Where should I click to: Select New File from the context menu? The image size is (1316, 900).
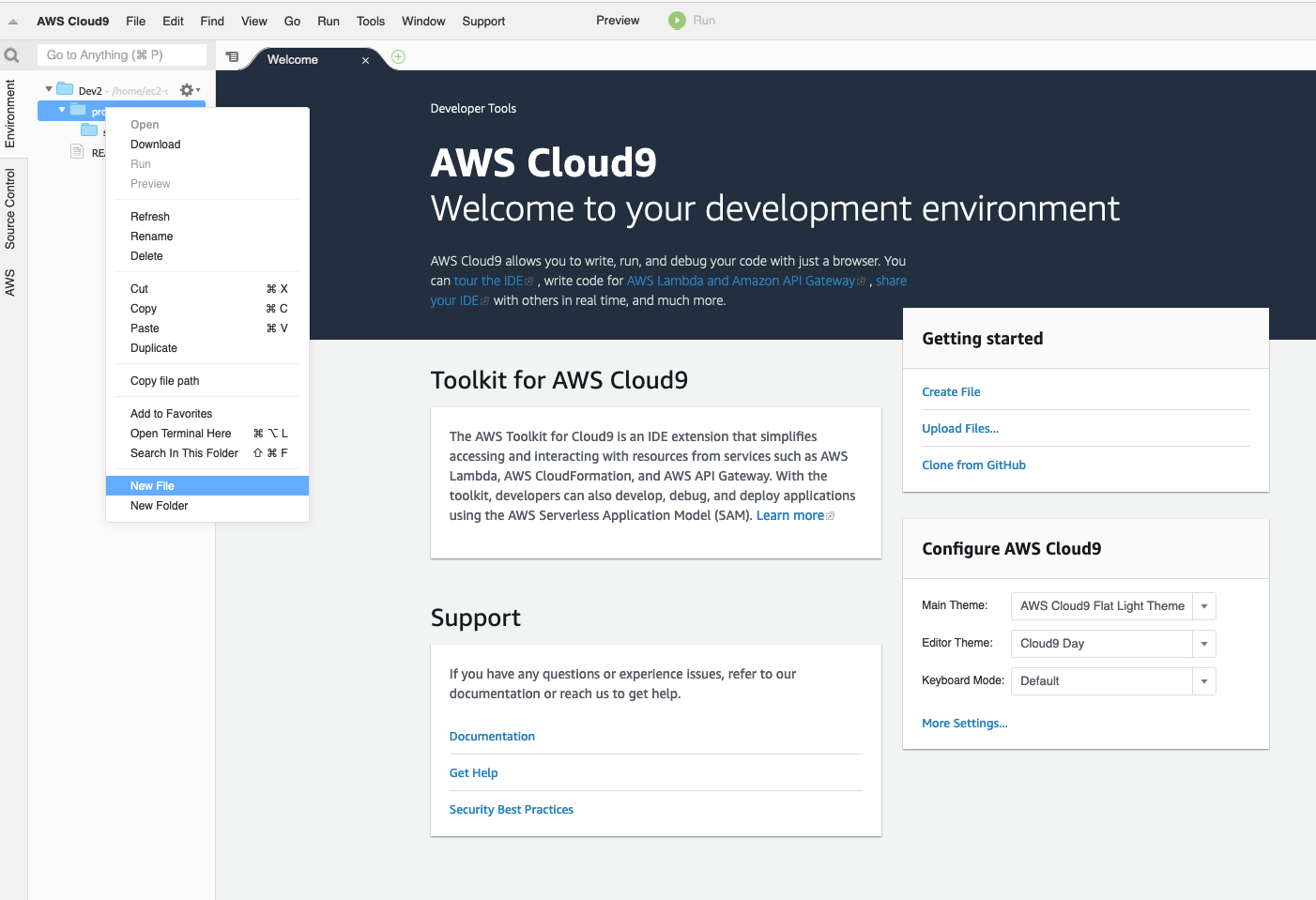pos(153,486)
